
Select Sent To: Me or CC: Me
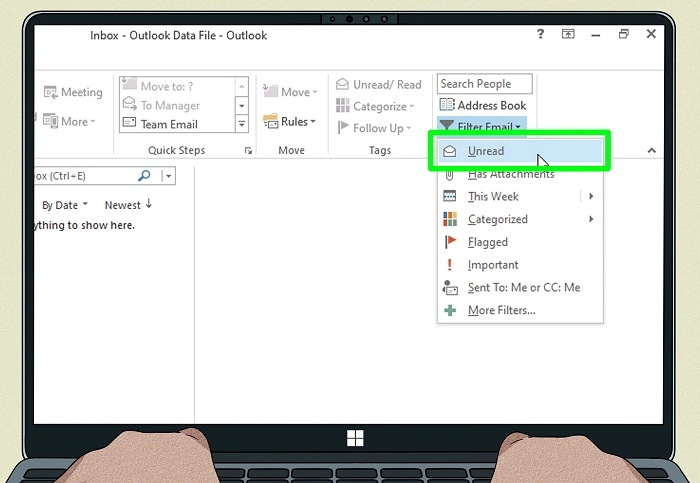click(523, 288)
